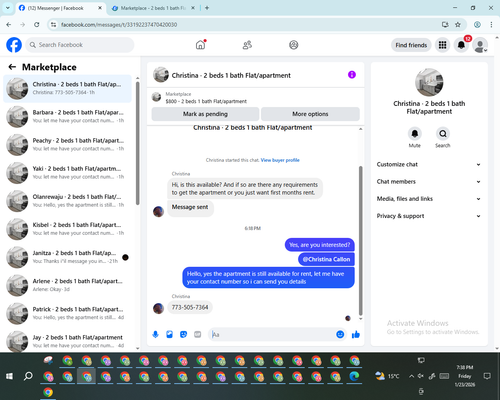
Task: Open the account profile picture menu
Action: coord(480,45)
